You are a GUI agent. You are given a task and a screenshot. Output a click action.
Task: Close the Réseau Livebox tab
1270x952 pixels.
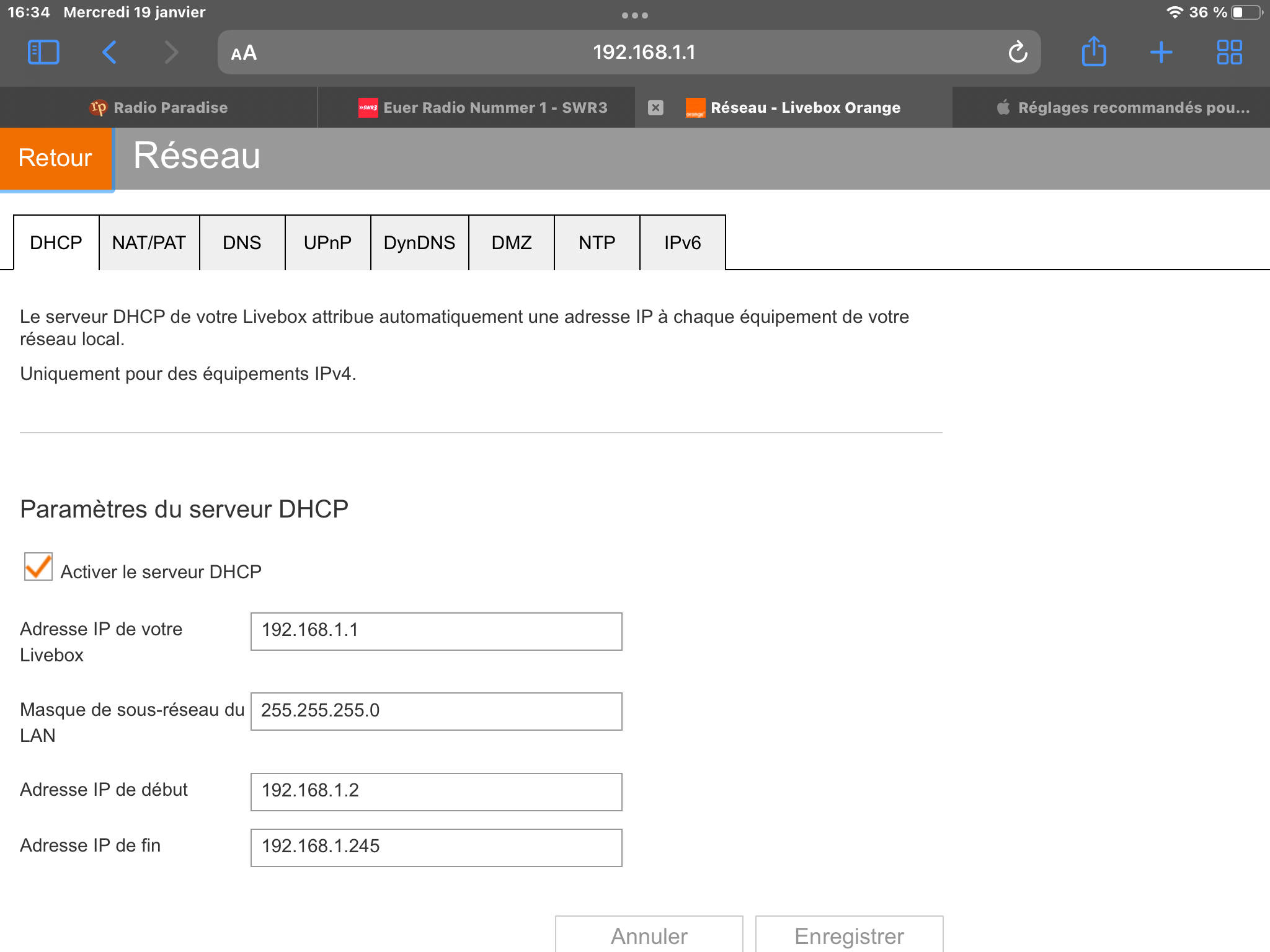(x=655, y=108)
